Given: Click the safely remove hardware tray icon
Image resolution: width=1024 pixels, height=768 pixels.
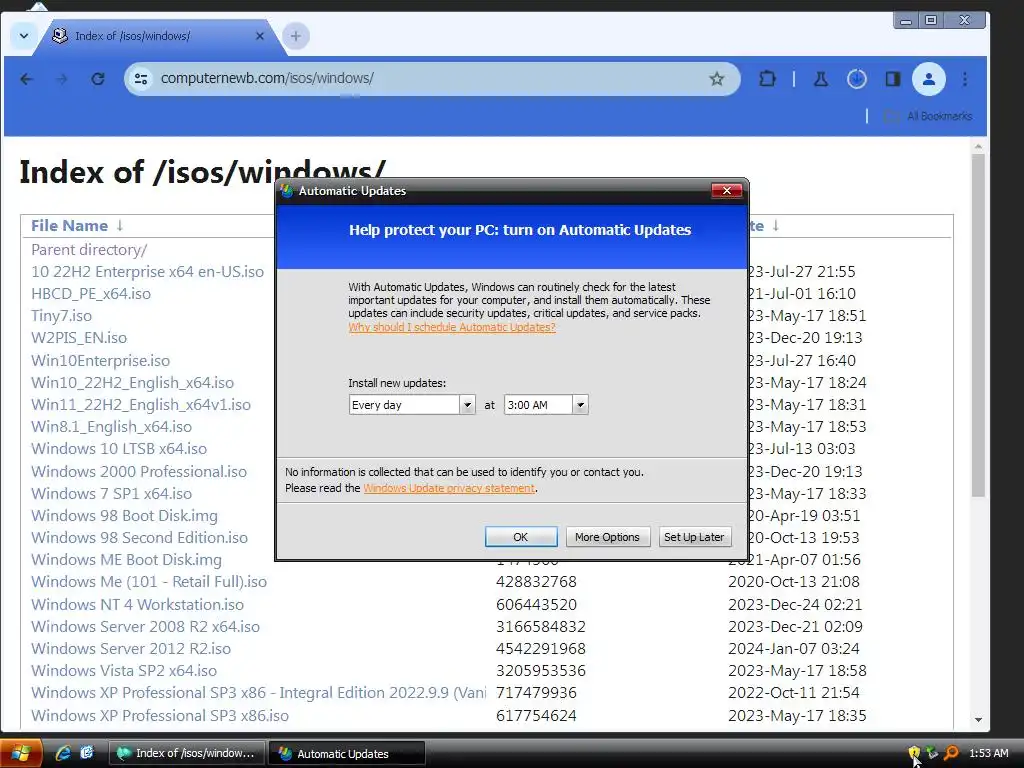Looking at the screenshot, I should pyautogui.click(x=932, y=753).
